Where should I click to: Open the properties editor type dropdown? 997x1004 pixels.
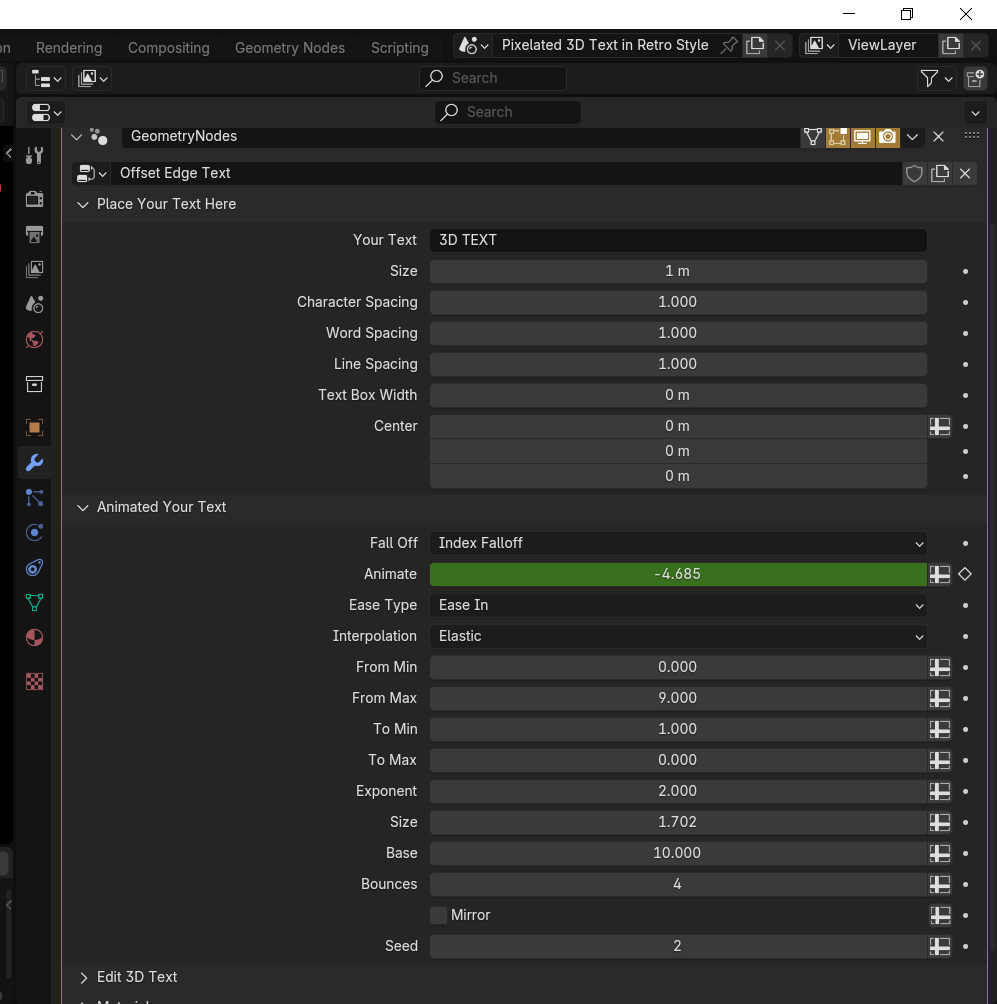(x=46, y=113)
